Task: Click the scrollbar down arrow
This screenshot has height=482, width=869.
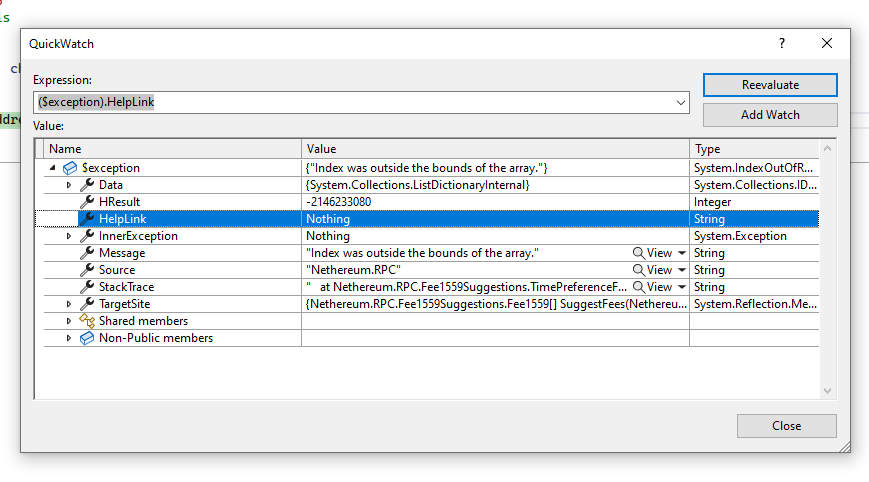Action: (x=827, y=391)
